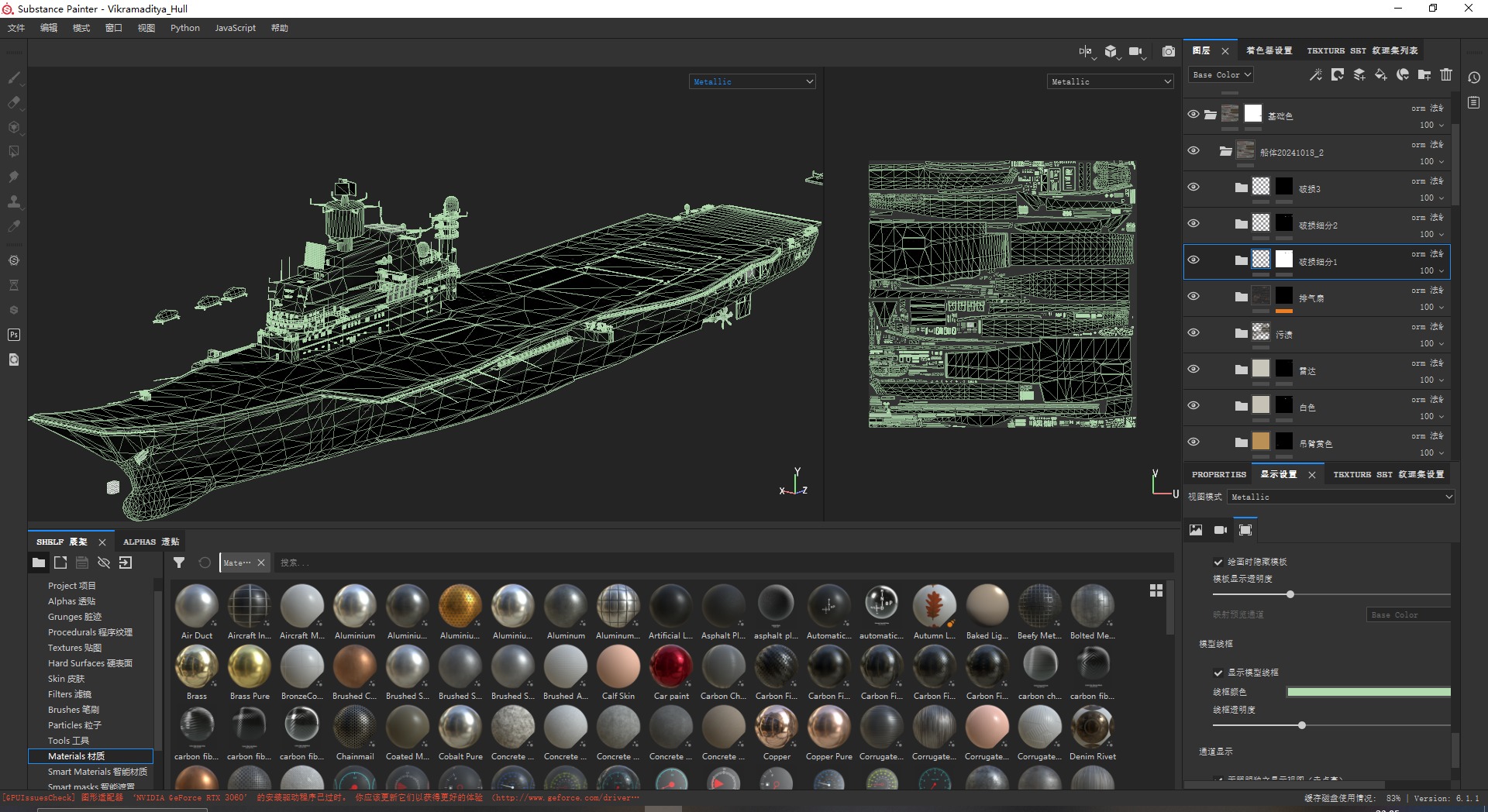Open 3D viewport Metallic mode dropdown
The width and height of the screenshot is (1488, 812).
click(x=753, y=81)
